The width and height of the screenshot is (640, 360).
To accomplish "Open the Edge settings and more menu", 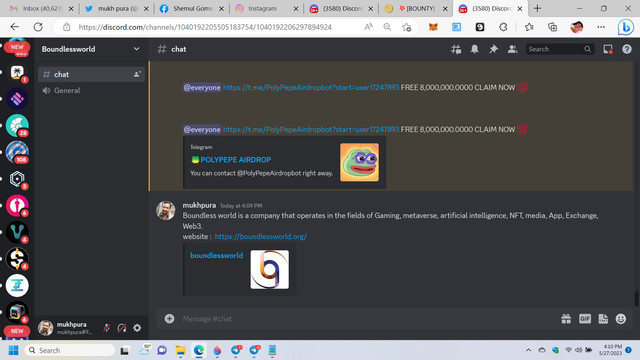I will tap(601, 27).
